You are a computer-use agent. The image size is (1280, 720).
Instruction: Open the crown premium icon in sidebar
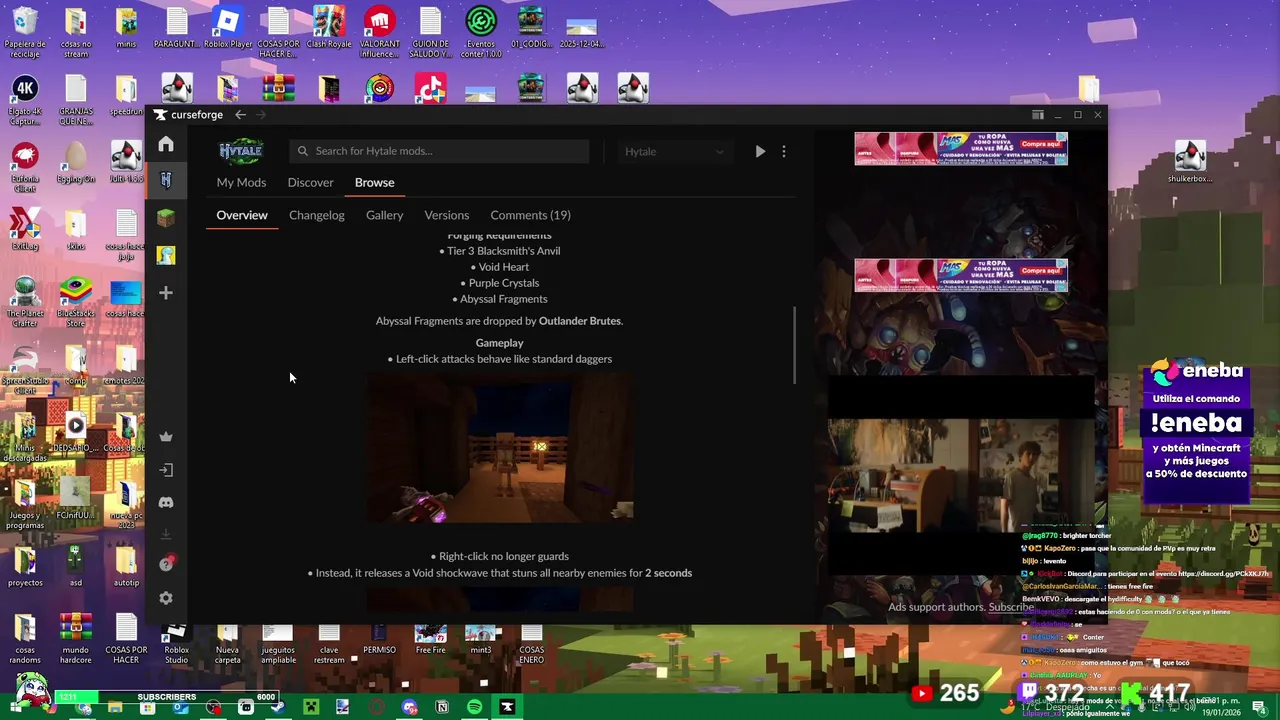pos(166,437)
